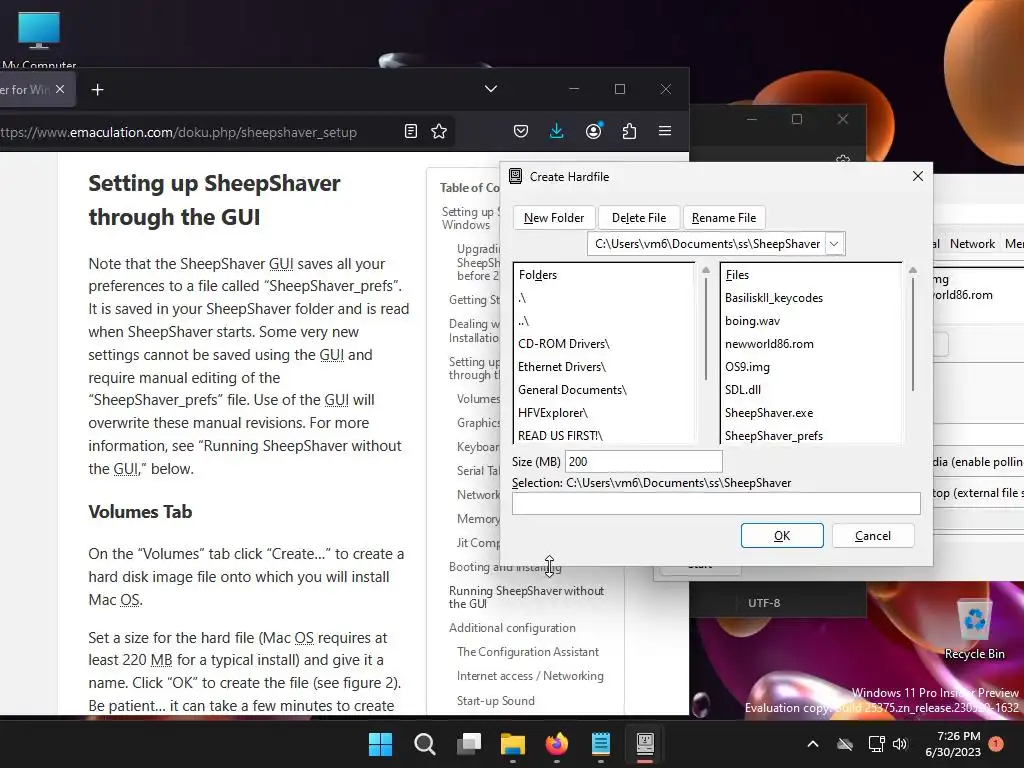Select the CD-ROM Drivers\ folder
Viewport: 1024px width, 768px height.
pos(564,344)
